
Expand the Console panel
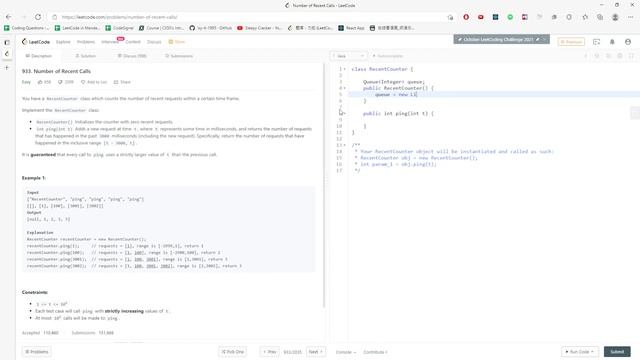(346, 352)
